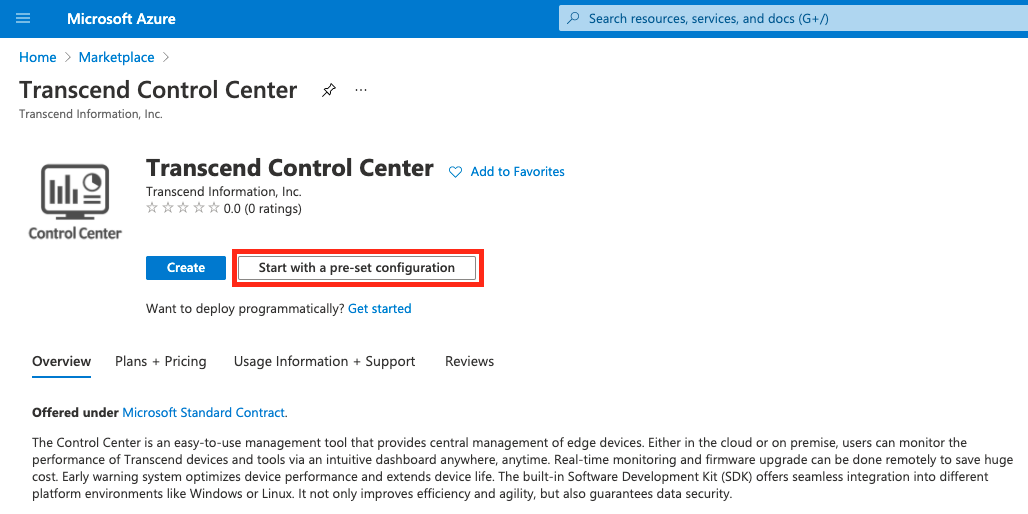Click the first rating star
1028x514 pixels.
152,208
